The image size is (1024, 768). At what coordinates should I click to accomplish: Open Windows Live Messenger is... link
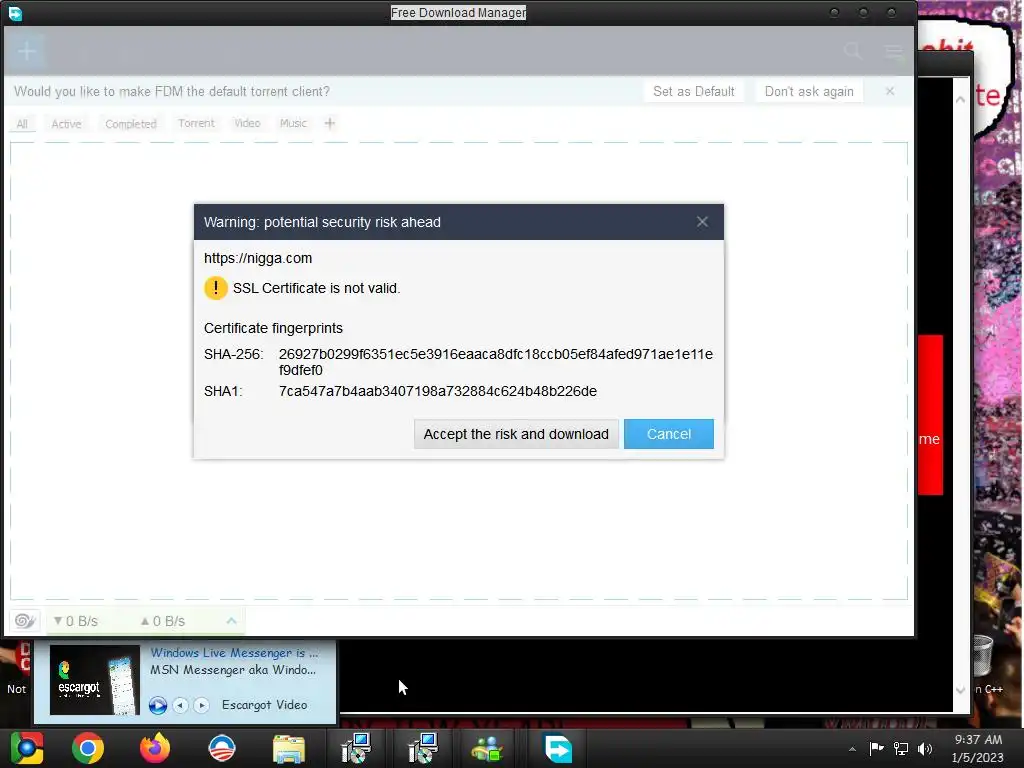pyautogui.click(x=234, y=652)
